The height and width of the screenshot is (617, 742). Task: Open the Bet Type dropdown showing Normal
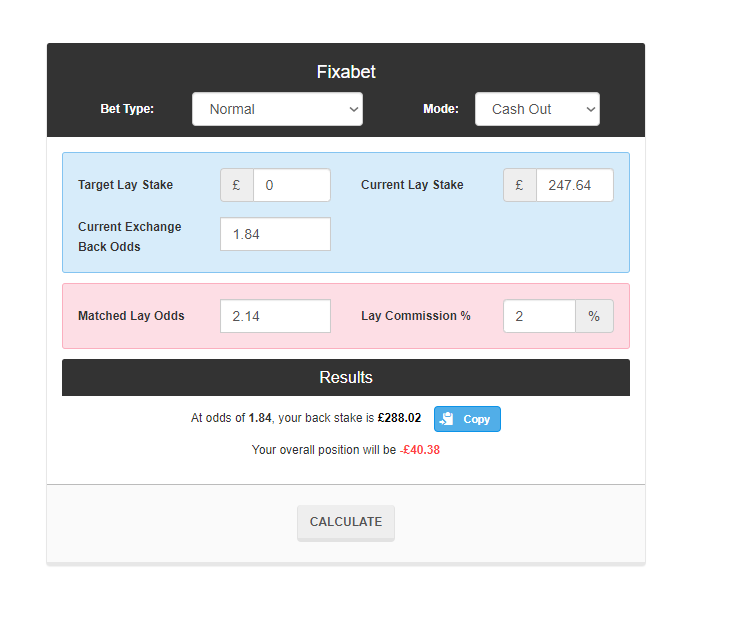pos(277,109)
